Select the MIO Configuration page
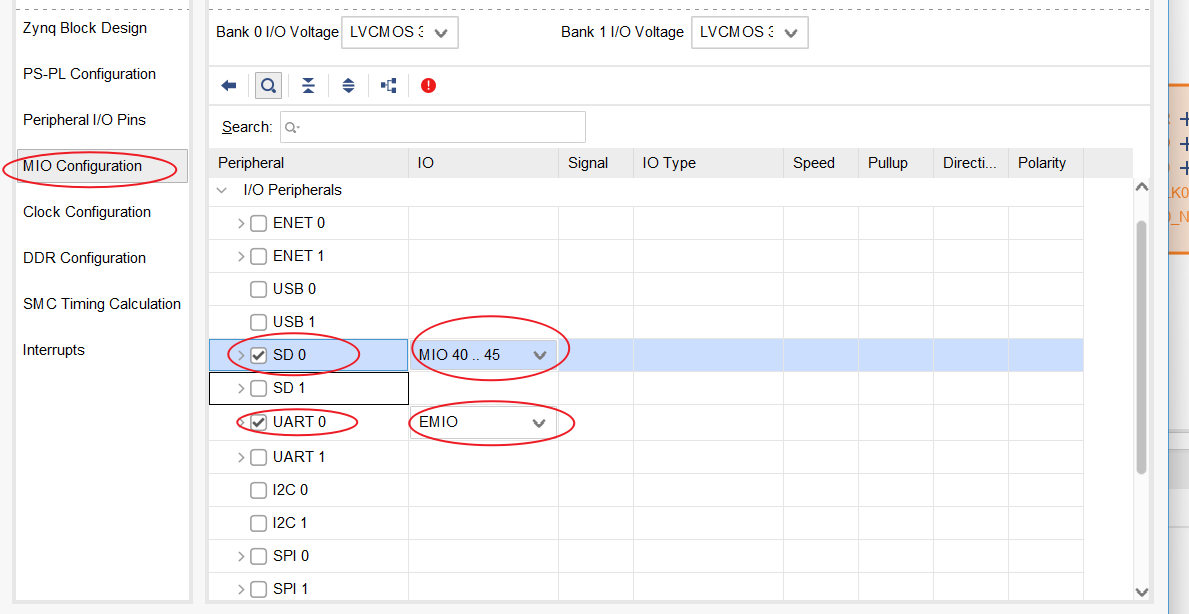 pyautogui.click(x=102, y=166)
